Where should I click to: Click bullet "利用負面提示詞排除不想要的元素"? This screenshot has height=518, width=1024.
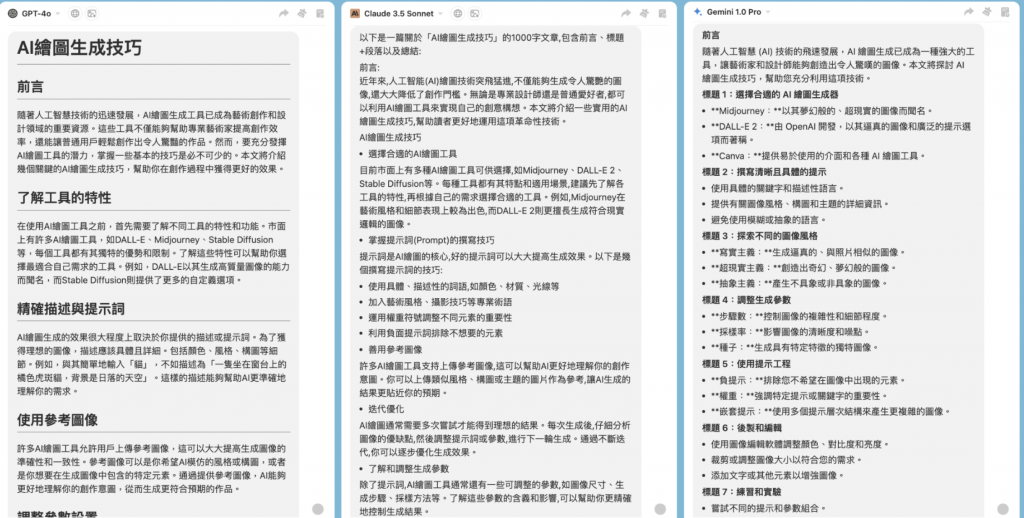point(435,333)
